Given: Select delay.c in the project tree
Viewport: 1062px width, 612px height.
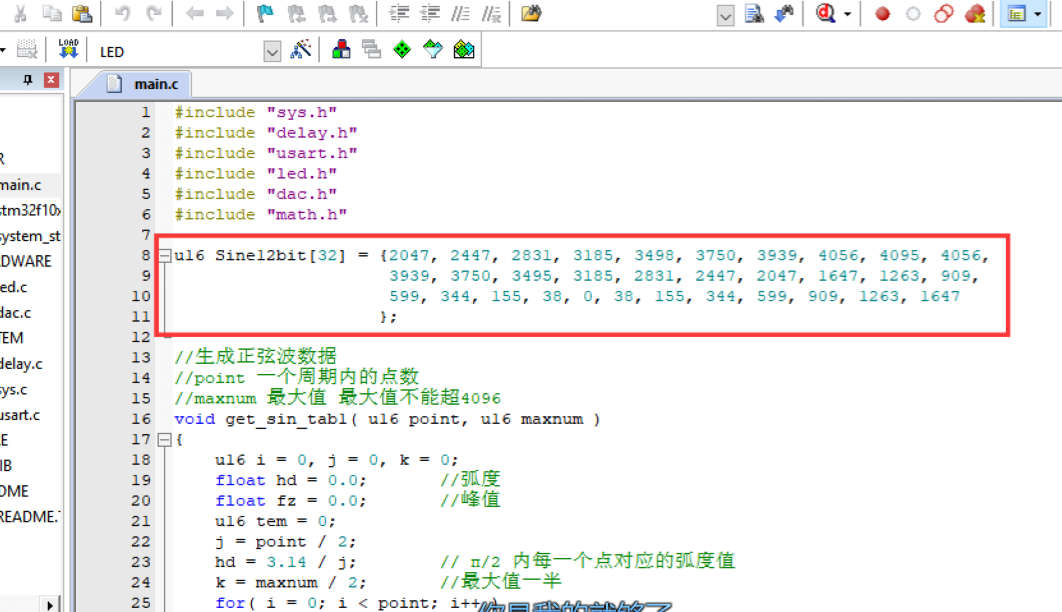Looking at the screenshot, I should coord(21,364).
